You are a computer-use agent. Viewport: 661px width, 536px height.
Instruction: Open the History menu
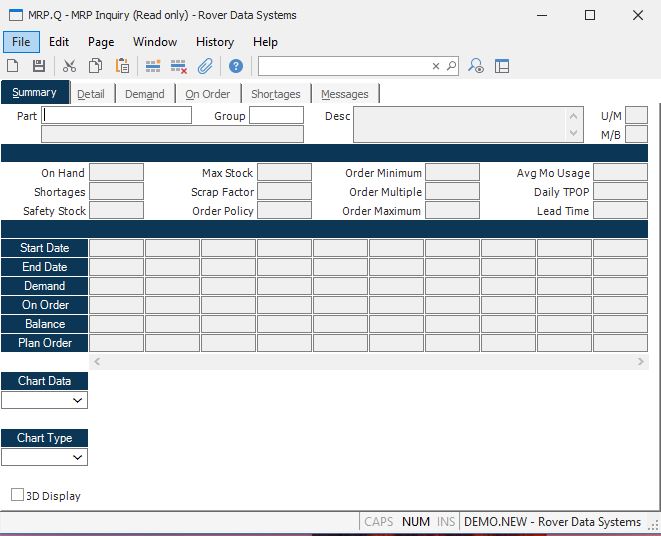click(x=214, y=42)
